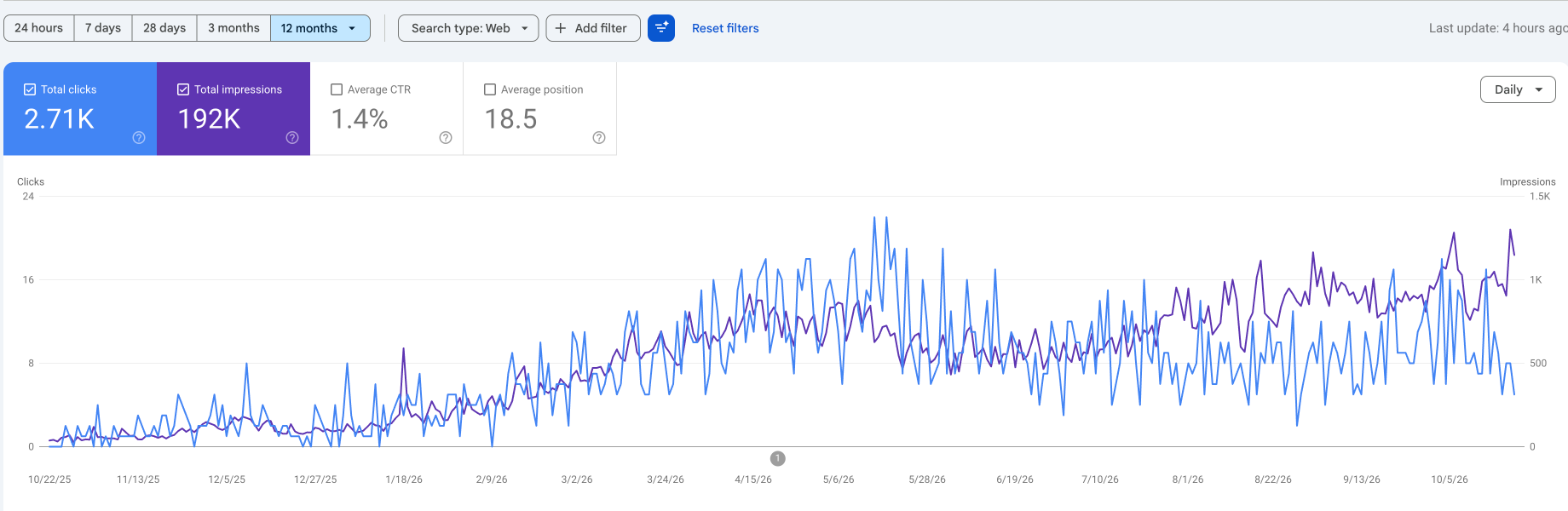Click the 24 clicks axis label
1568x511 pixels.
28,196
